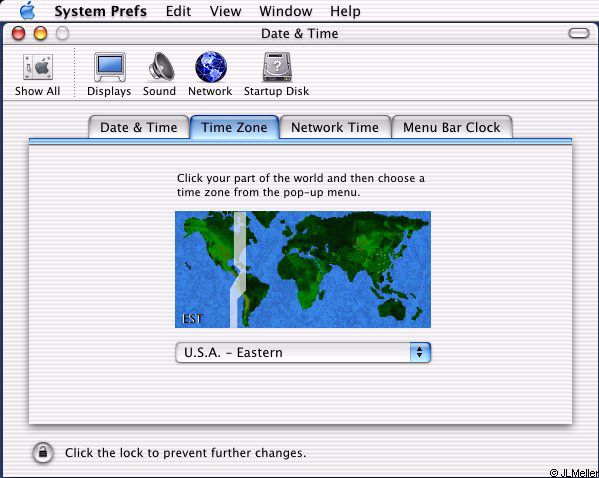Open the Help menu
The height and width of the screenshot is (478, 599).
pos(345,11)
